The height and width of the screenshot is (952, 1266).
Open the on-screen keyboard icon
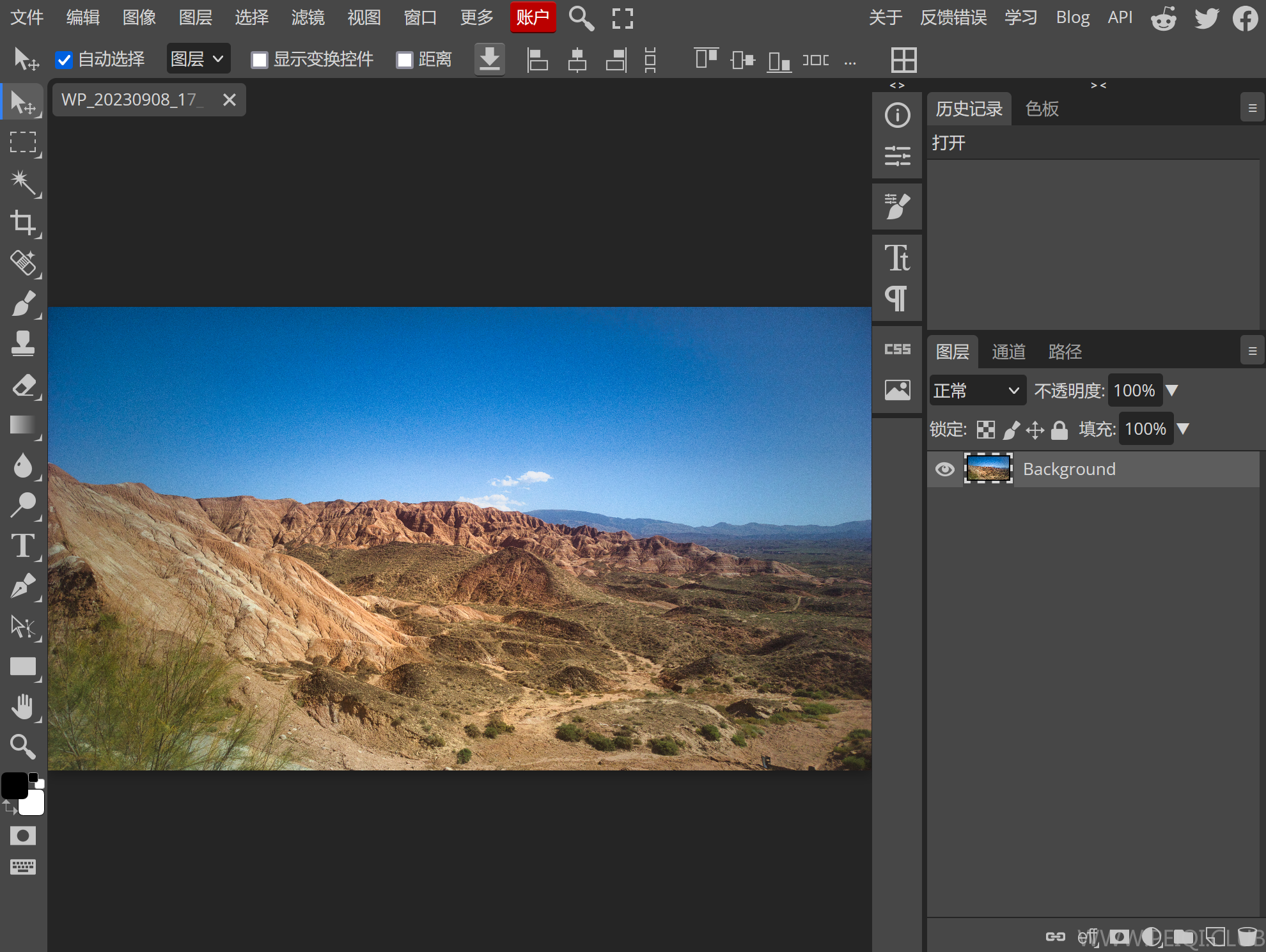click(23, 867)
